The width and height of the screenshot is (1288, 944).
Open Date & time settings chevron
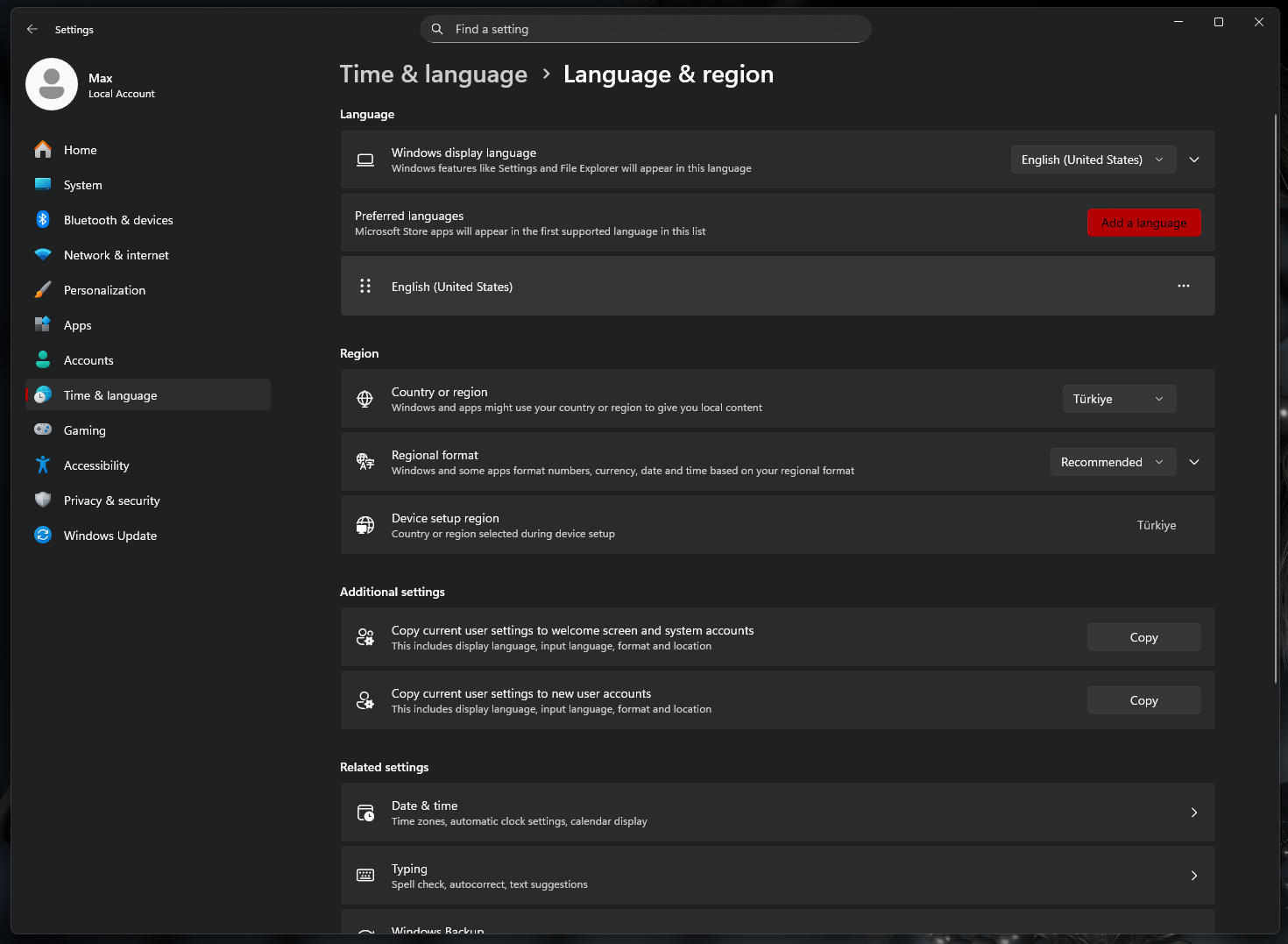1194,813
